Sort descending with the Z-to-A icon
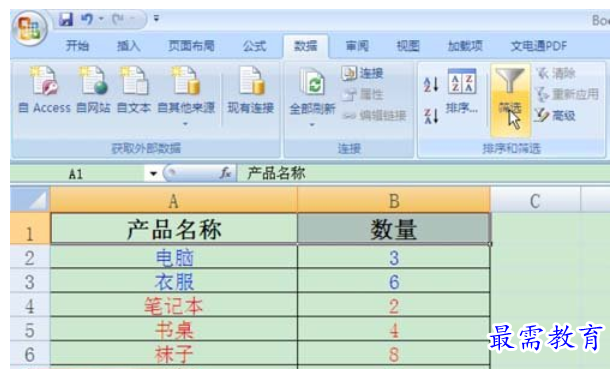 pyautogui.click(x=431, y=116)
